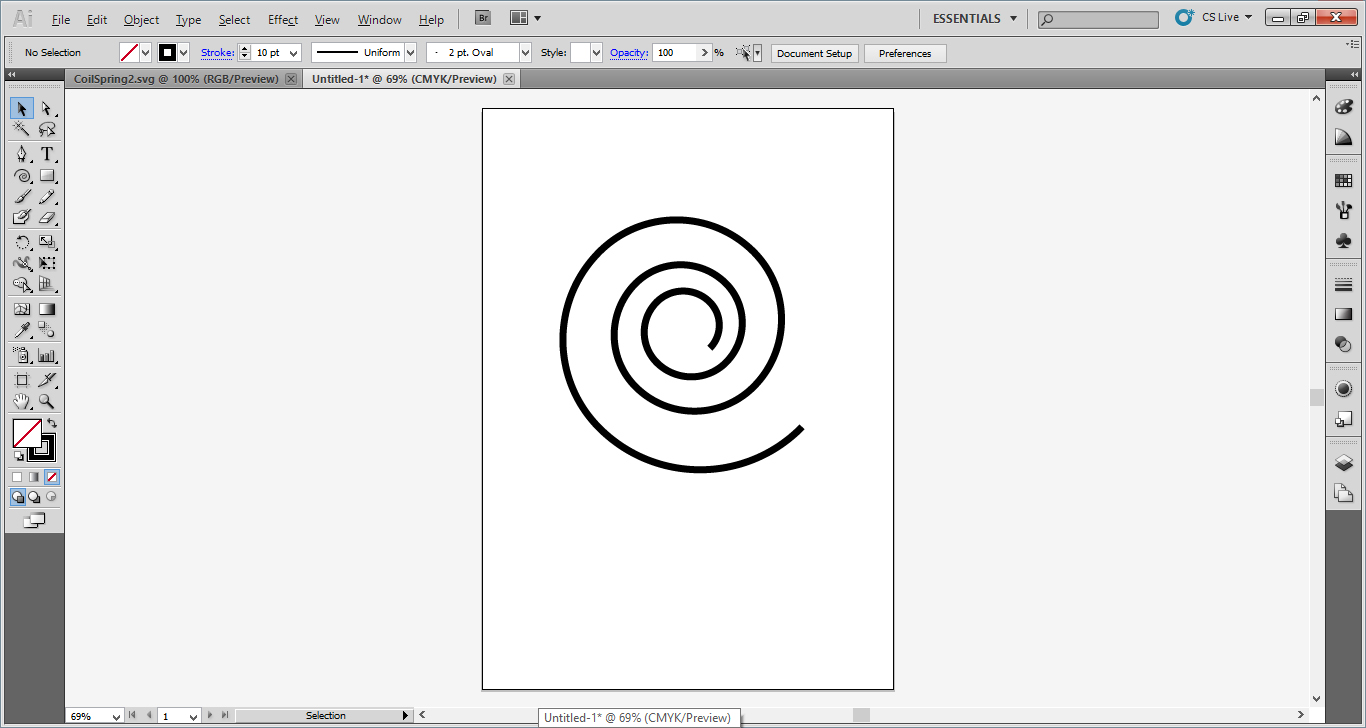
Task: Open the fill color dropdown in control bar
Action: 146,53
